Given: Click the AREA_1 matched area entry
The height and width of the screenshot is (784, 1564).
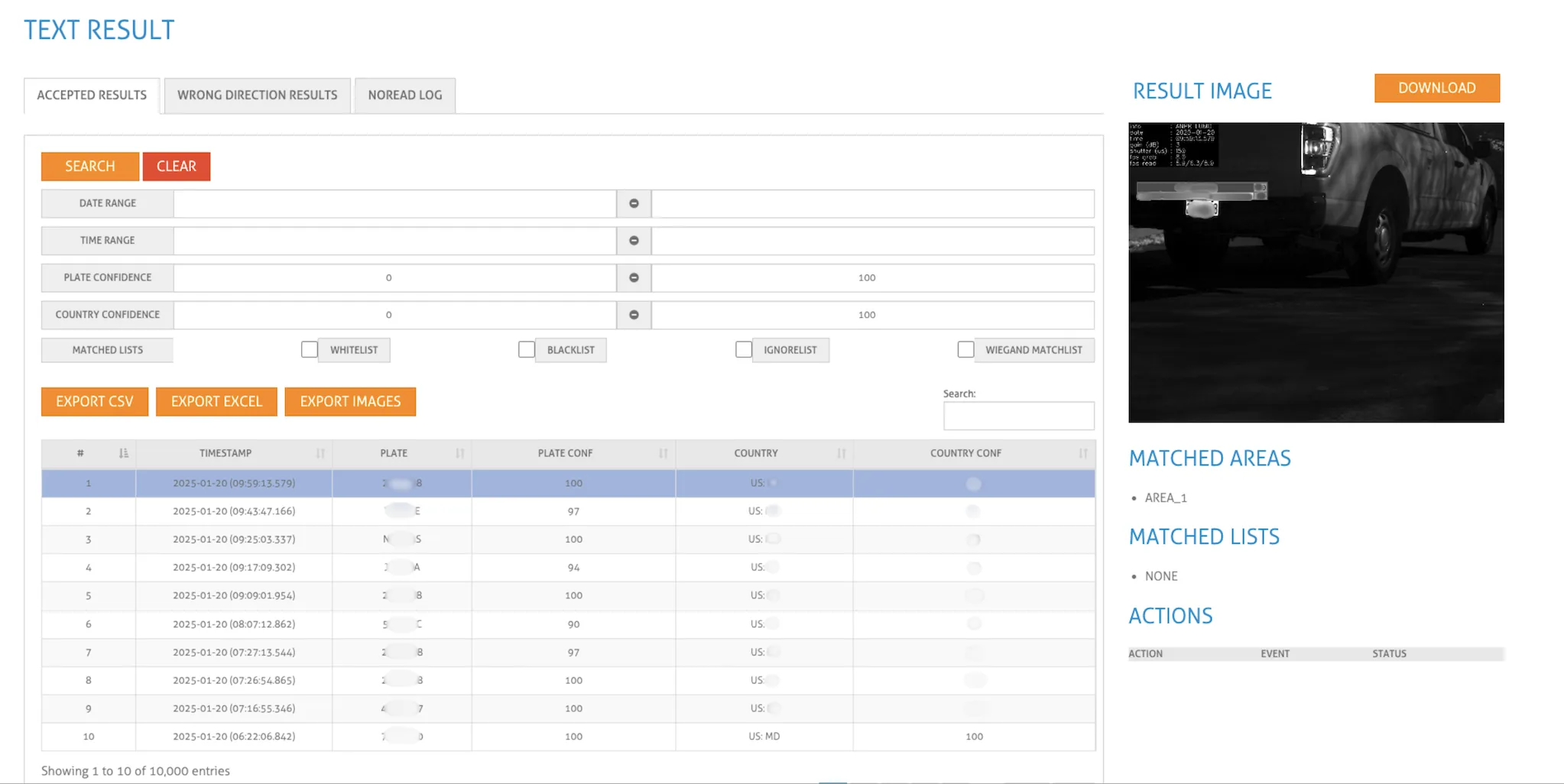Looking at the screenshot, I should 1166,498.
